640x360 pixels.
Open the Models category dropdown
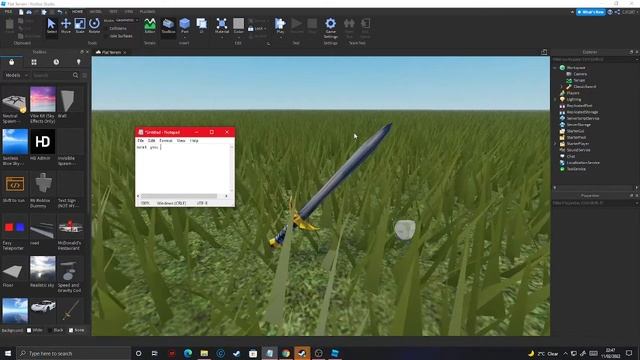click(16, 75)
